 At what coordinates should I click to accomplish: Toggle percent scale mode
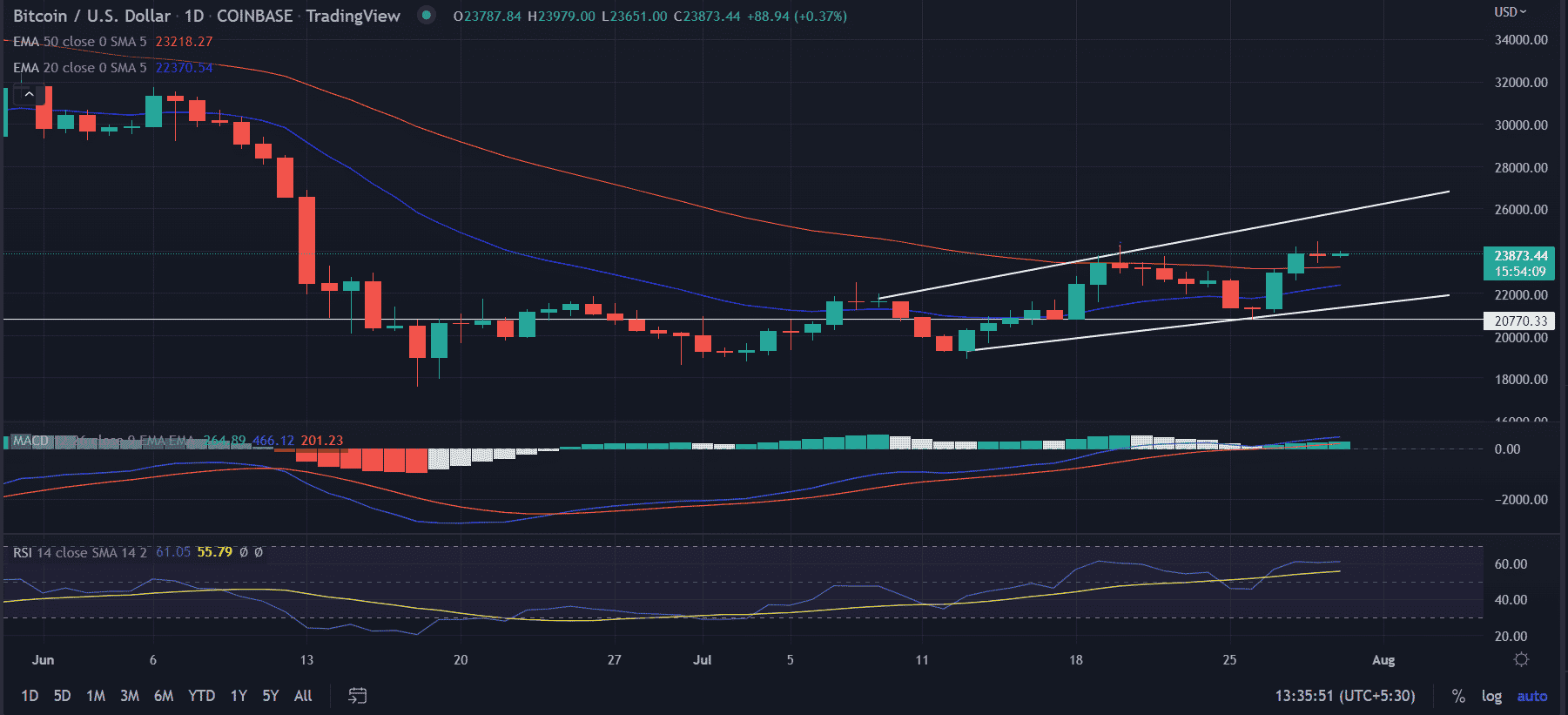(x=1457, y=696)
